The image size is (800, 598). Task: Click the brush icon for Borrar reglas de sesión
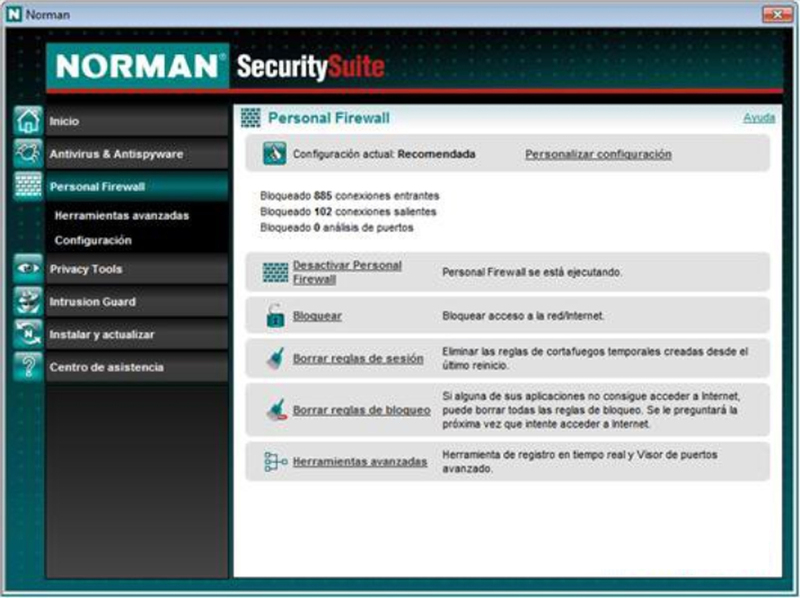[276, 358]
